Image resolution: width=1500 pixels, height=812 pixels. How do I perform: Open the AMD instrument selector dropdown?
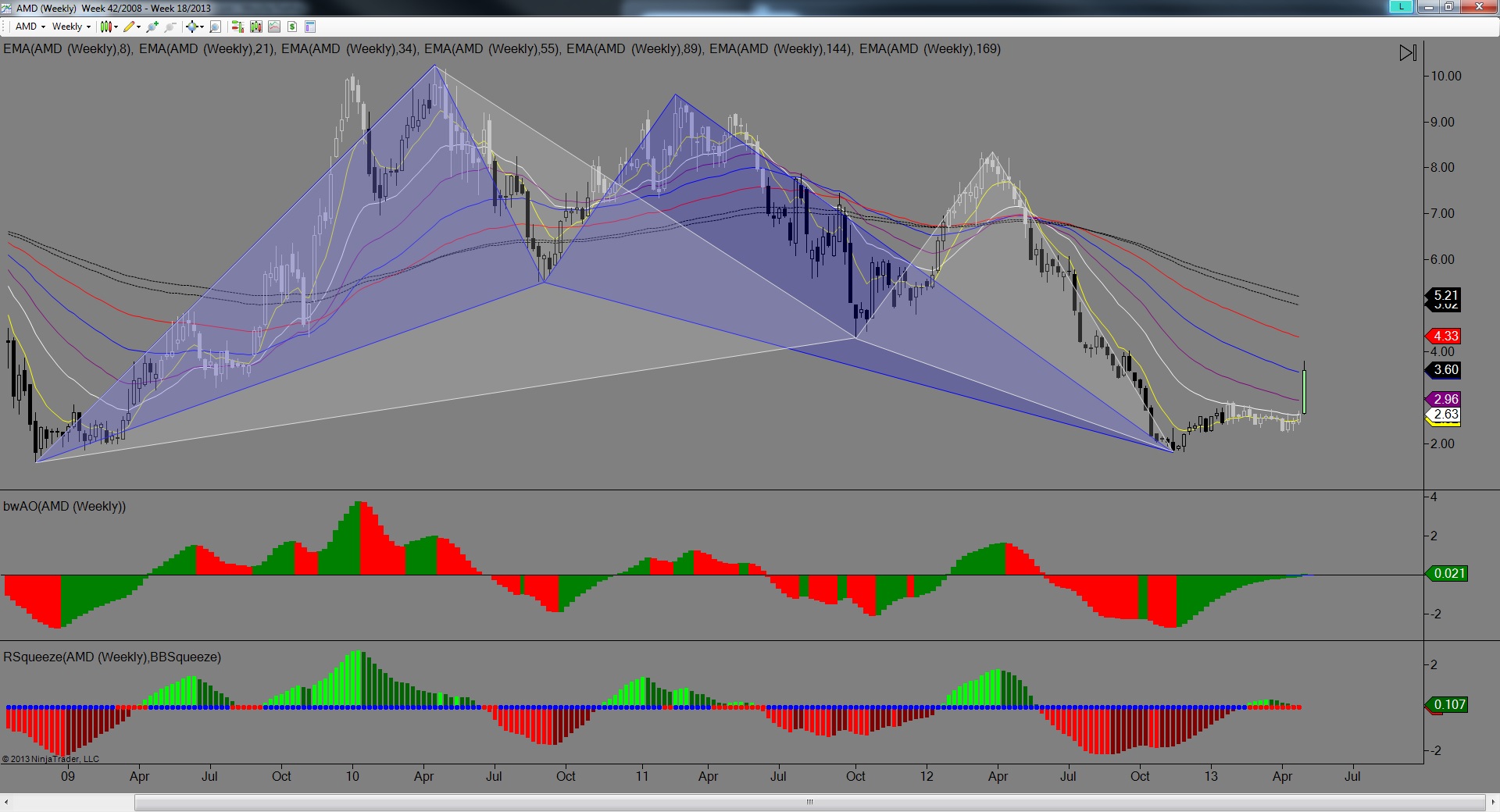coord(30,27)
